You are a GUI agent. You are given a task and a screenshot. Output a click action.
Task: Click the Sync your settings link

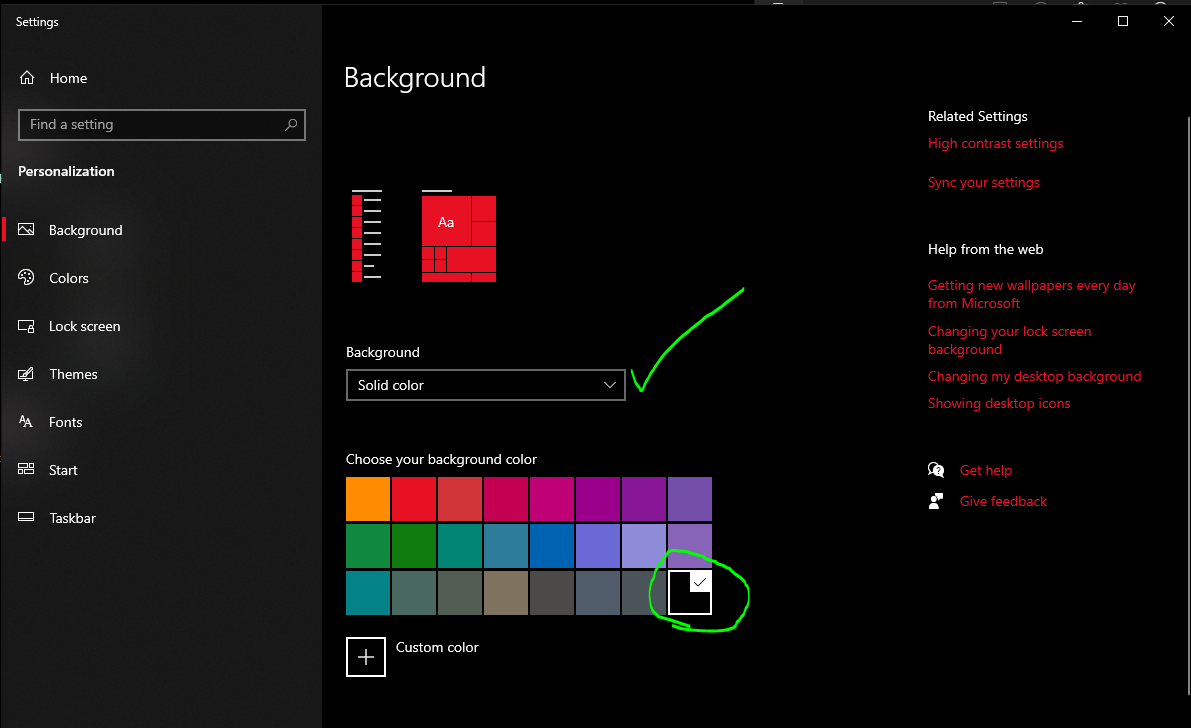[983, 182]
